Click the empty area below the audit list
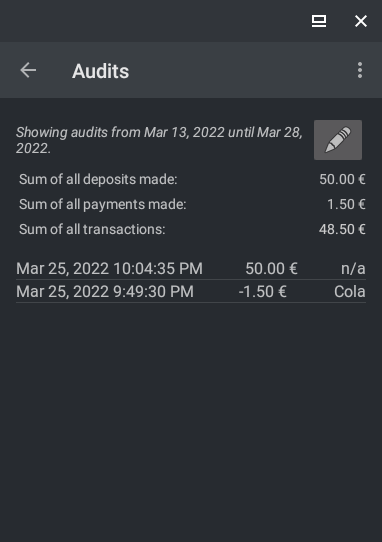This screenshot has width=382, height=542. (x=191, y=422)
